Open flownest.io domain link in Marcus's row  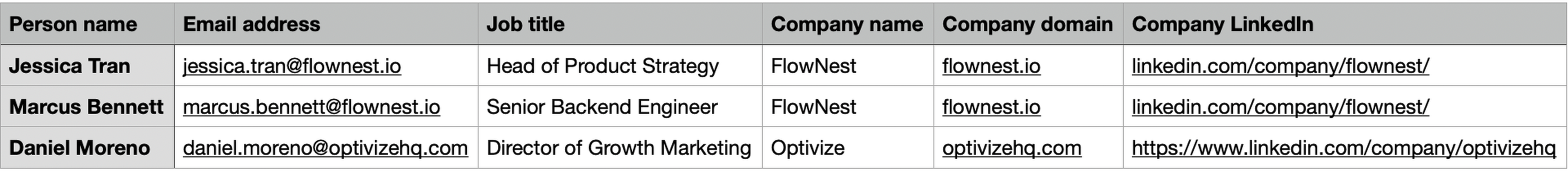(x=991, y=107)
